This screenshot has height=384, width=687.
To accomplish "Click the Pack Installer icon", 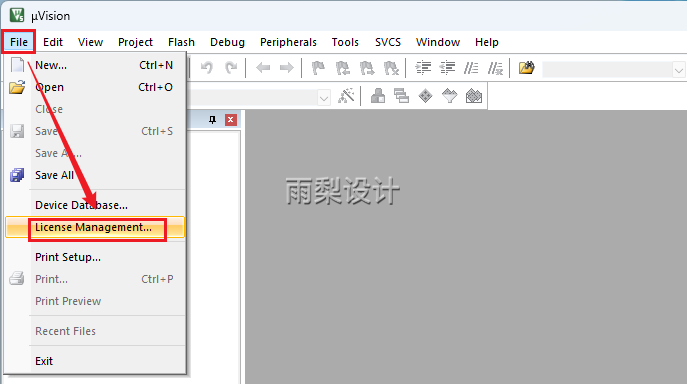I will coord(474,96).
